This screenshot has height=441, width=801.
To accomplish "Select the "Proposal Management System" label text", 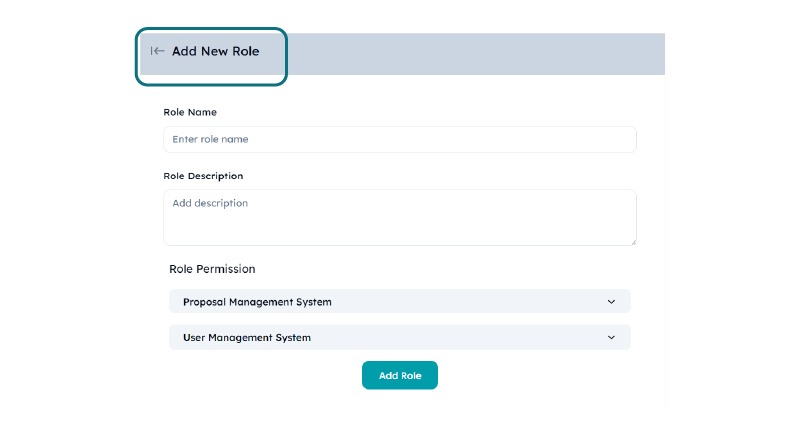I will point(257,302).
